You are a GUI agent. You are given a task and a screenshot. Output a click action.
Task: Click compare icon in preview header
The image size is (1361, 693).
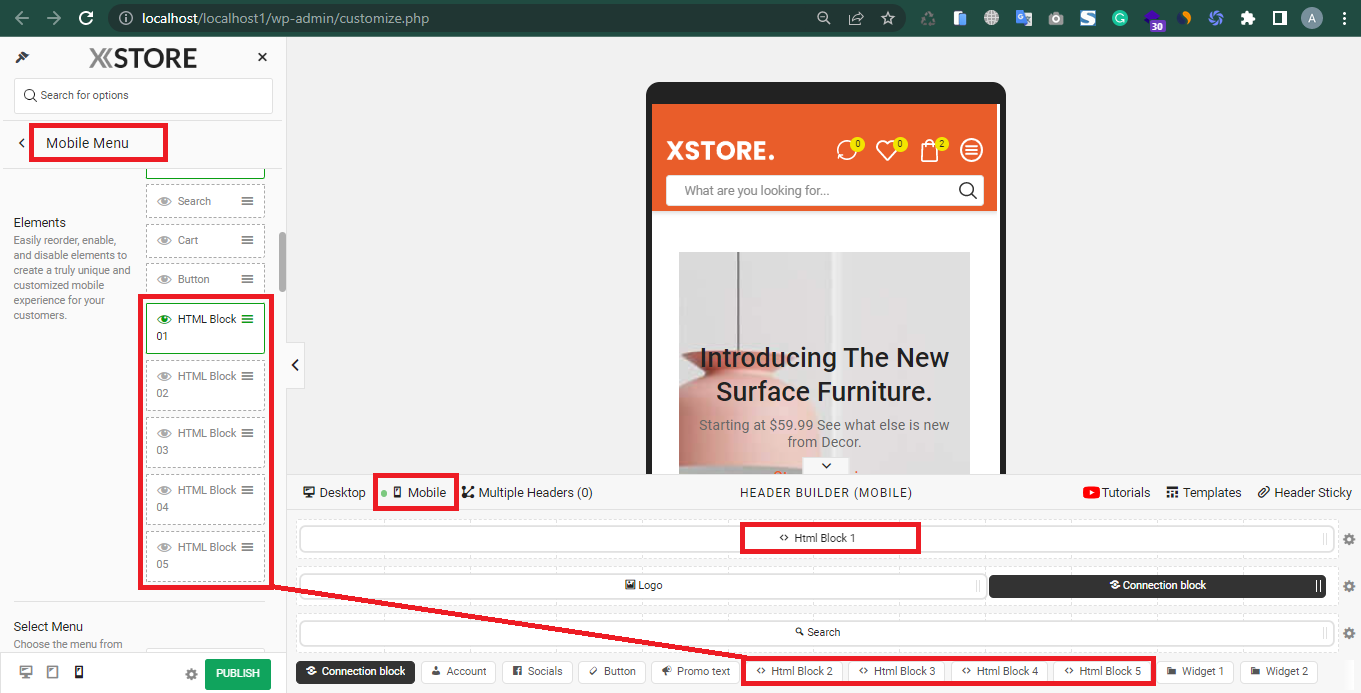[x=848, y=150]
